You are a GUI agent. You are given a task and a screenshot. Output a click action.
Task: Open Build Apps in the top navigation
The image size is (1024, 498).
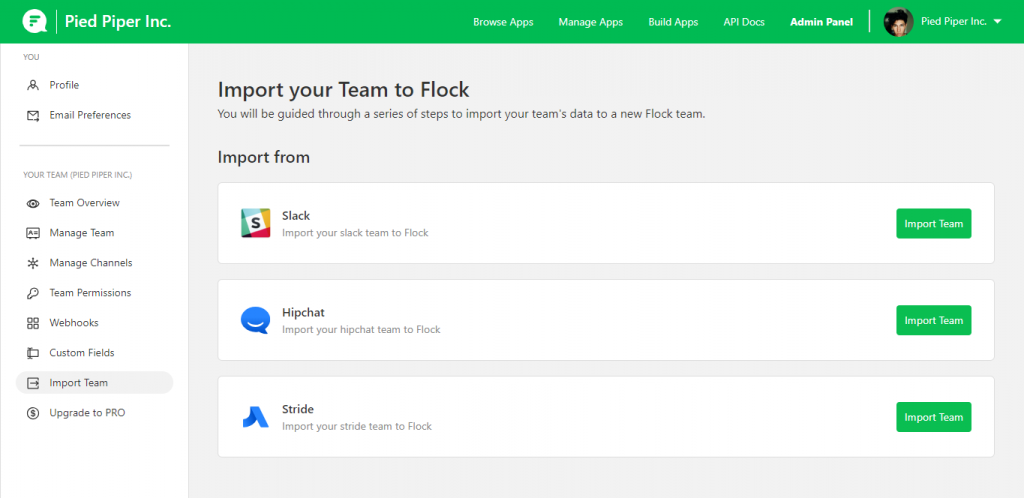[673, 22]
